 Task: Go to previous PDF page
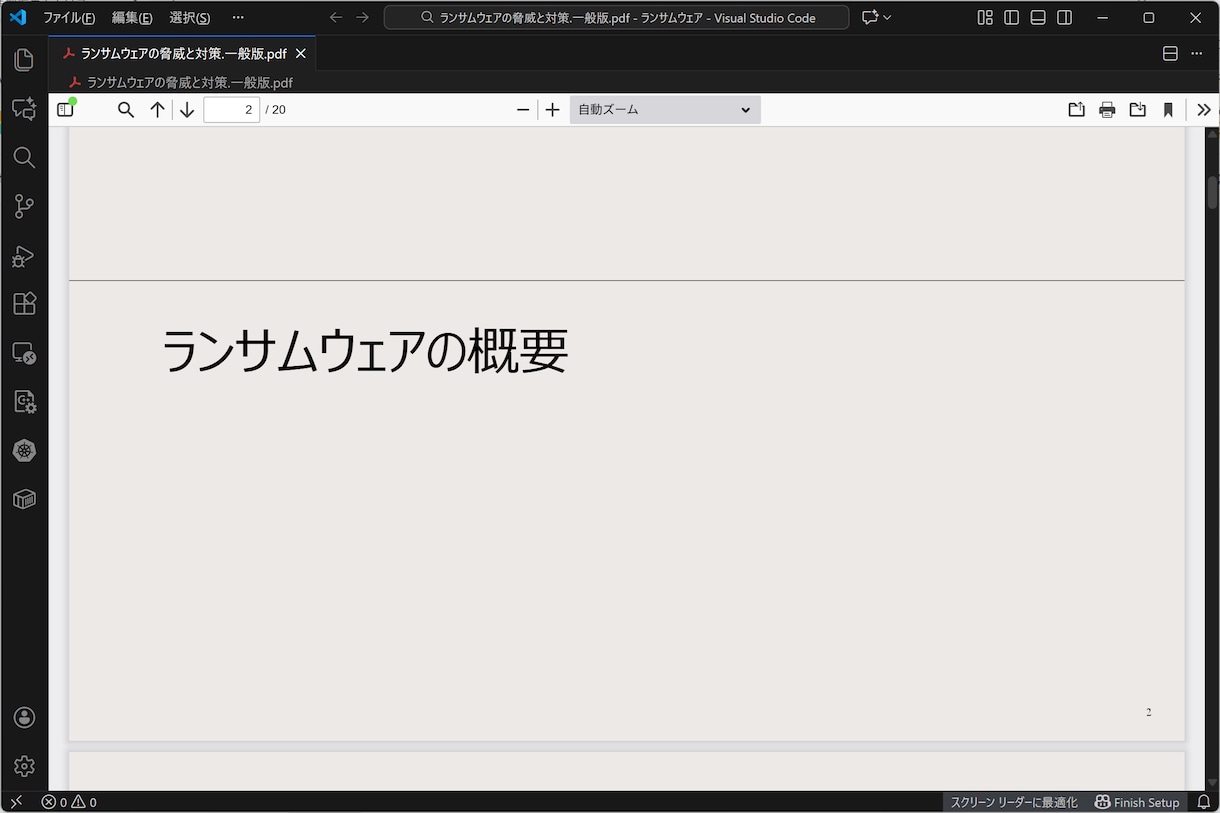(x=157, y=110)
